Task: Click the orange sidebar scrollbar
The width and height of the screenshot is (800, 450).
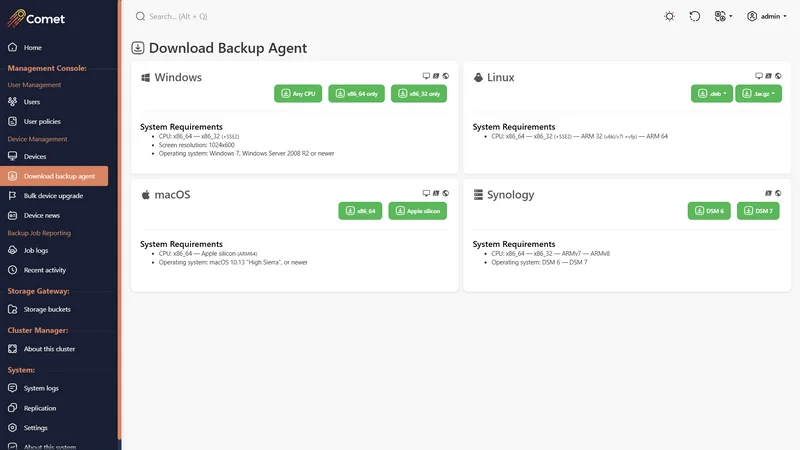Action: coord(119,219)
